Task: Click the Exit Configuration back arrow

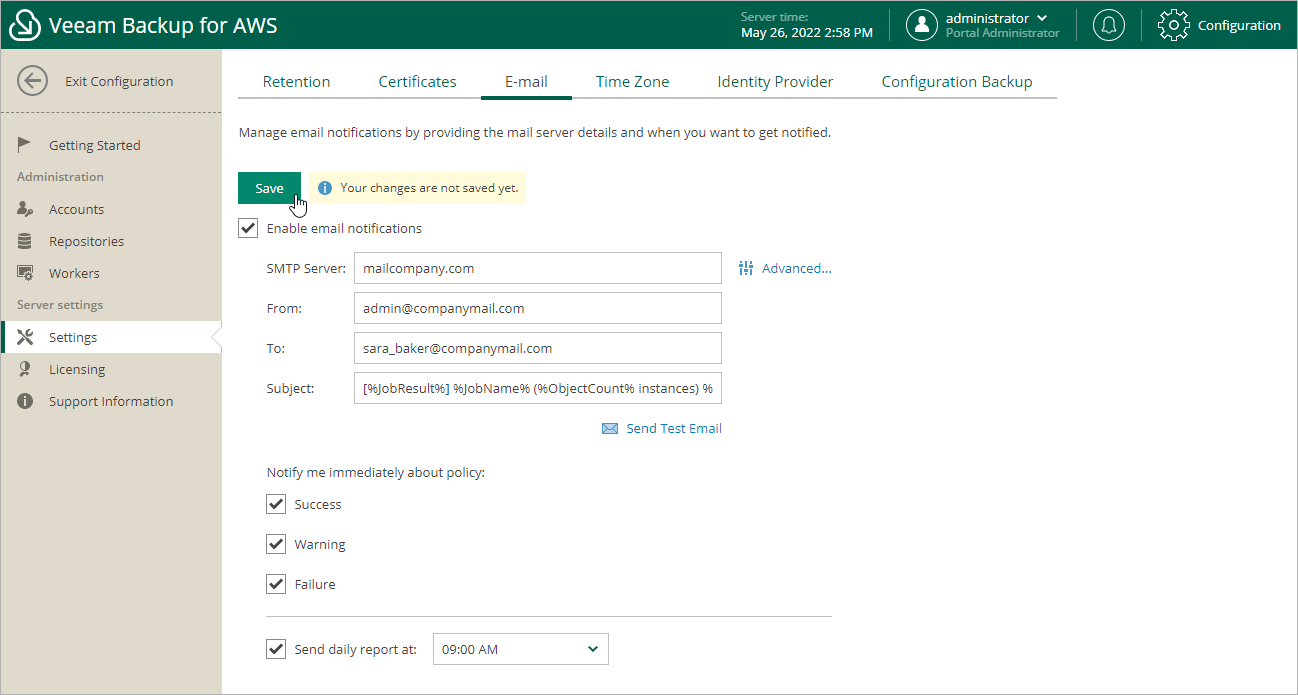Action: 33,81
